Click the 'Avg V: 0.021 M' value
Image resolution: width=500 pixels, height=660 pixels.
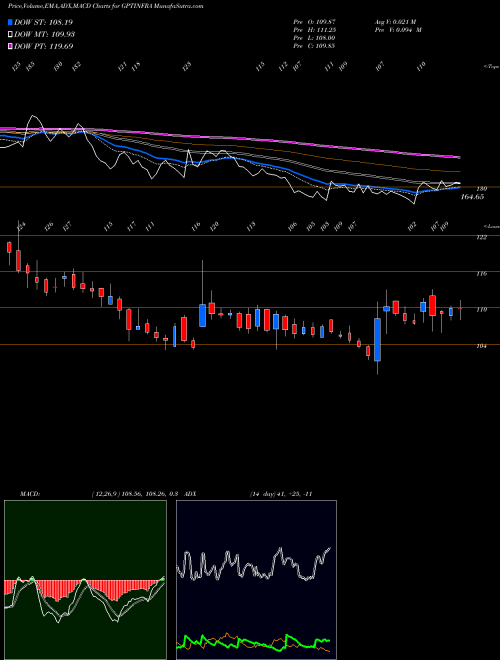pos(395,22)
